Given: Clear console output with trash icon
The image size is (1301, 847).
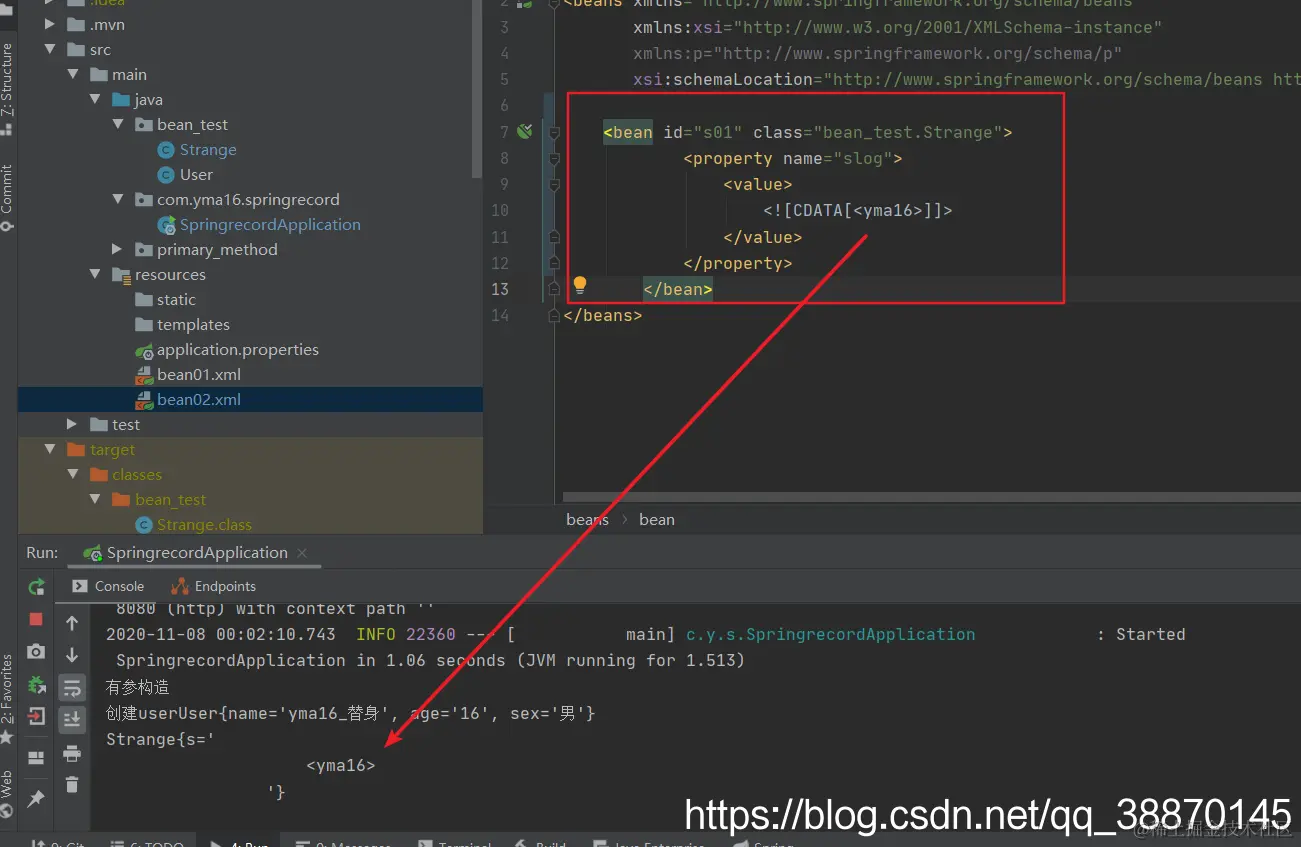Looking at the screenshot, I should 72,785.
